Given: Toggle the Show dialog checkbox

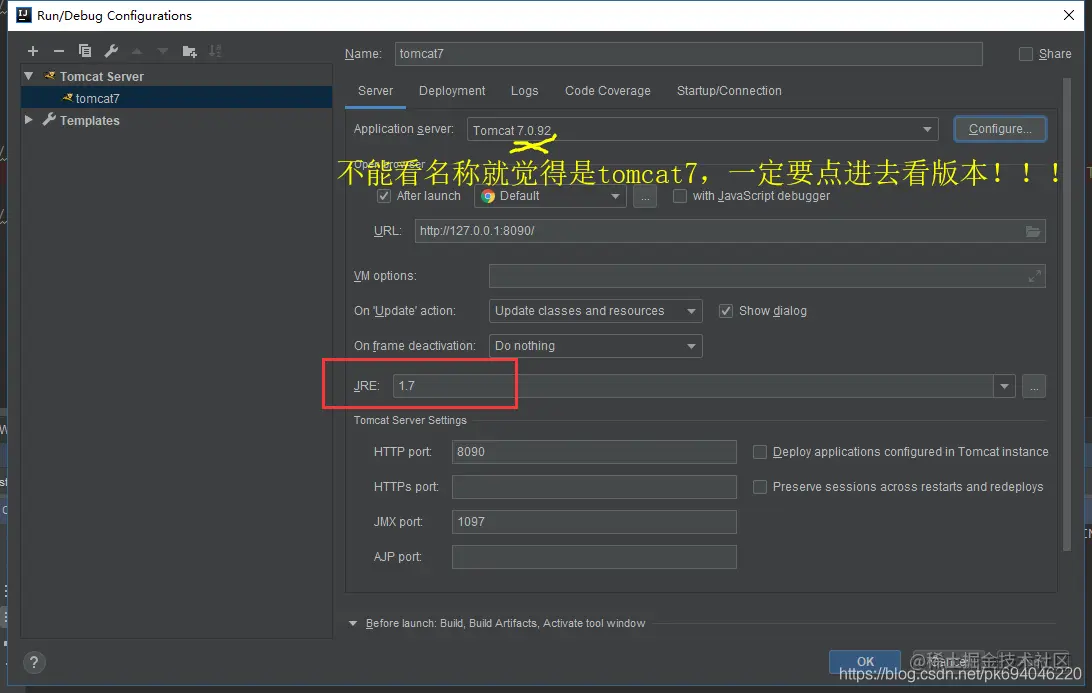Looking at the screenshot, I should point(726,311).
